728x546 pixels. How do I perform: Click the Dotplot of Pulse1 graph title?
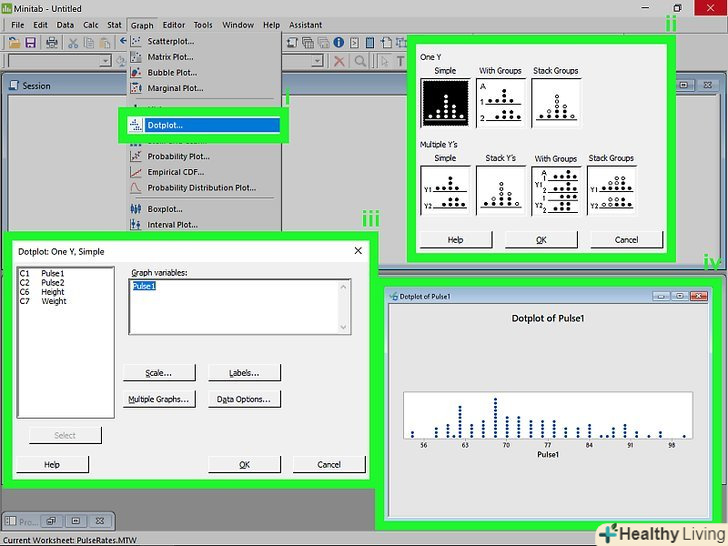coord(548,318)
